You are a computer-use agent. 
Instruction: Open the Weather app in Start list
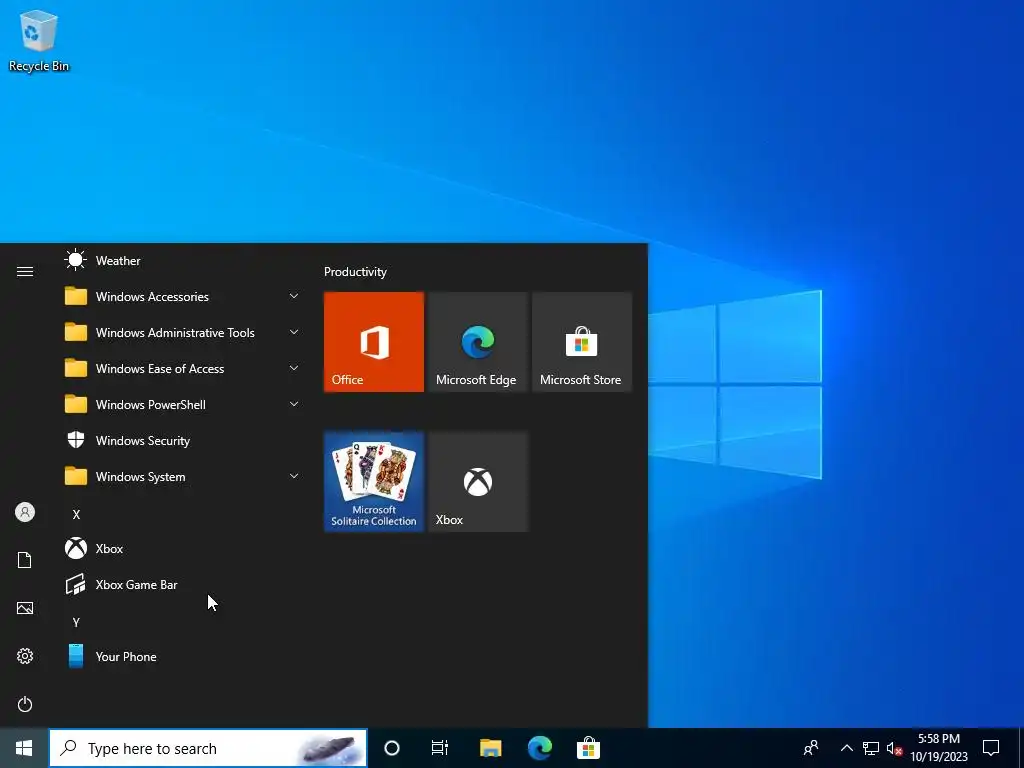182,261
